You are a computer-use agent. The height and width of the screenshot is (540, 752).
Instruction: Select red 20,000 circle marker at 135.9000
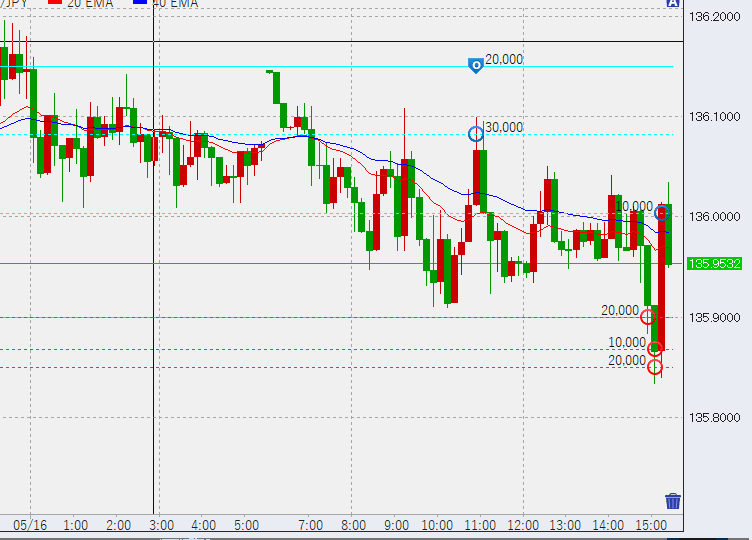point(647,317)
